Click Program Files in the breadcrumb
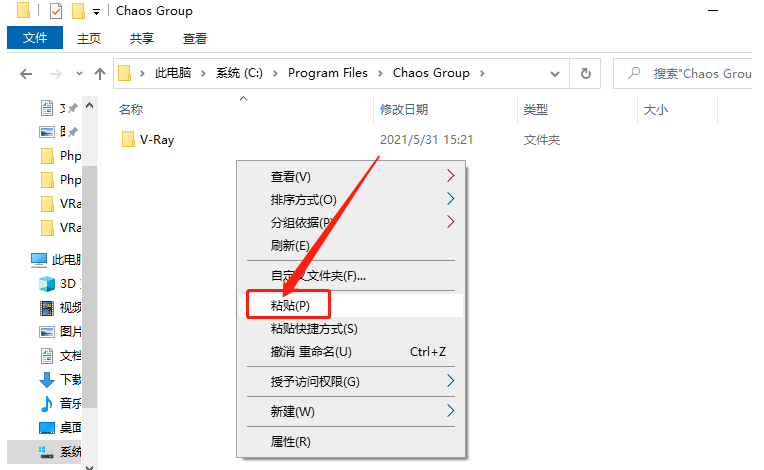Viewport: 764px width, 470px height. click(327, 73)
